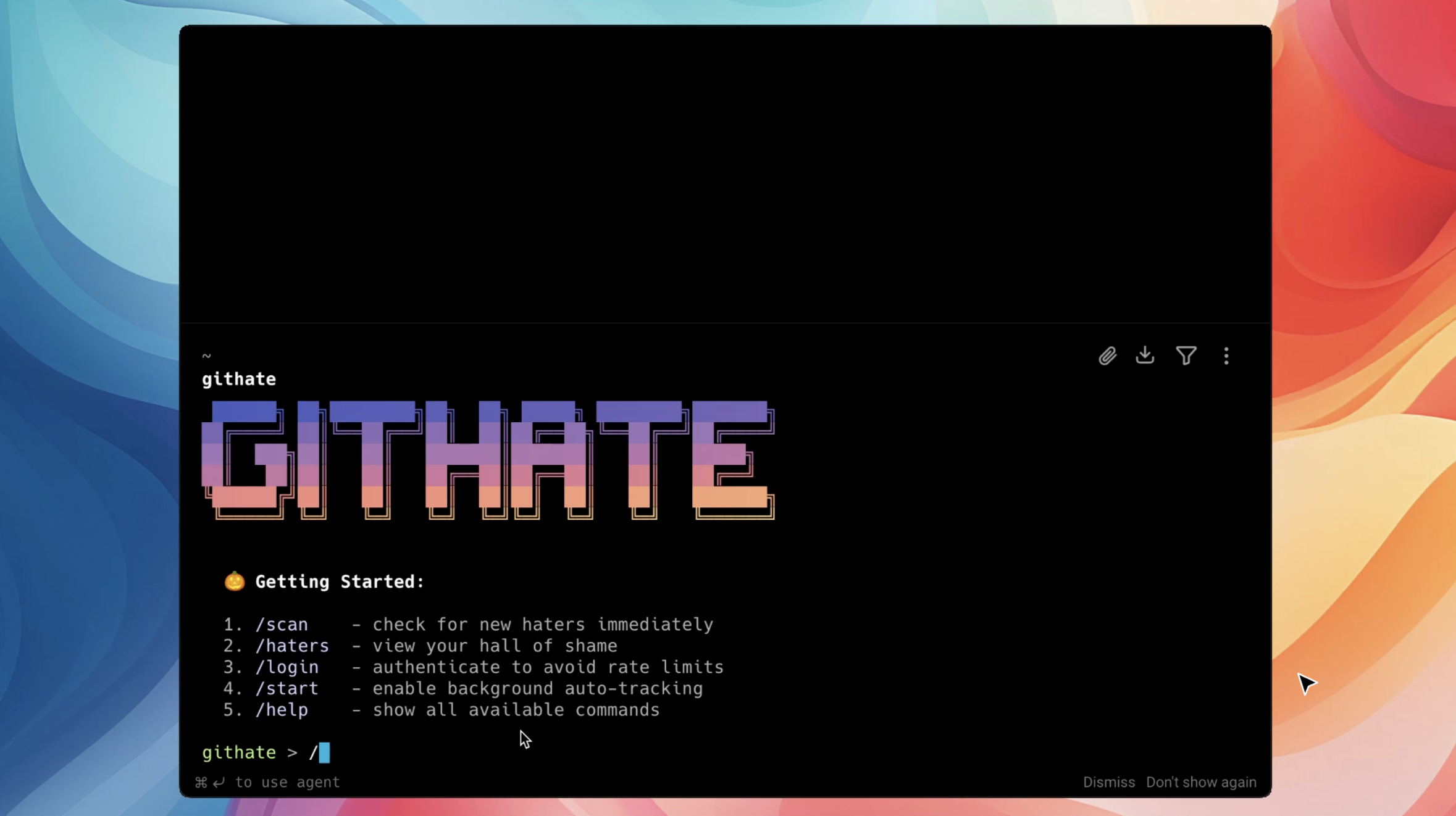Select the "/scan" command entry
This screenshot has height=816, width=1456.
283,624
